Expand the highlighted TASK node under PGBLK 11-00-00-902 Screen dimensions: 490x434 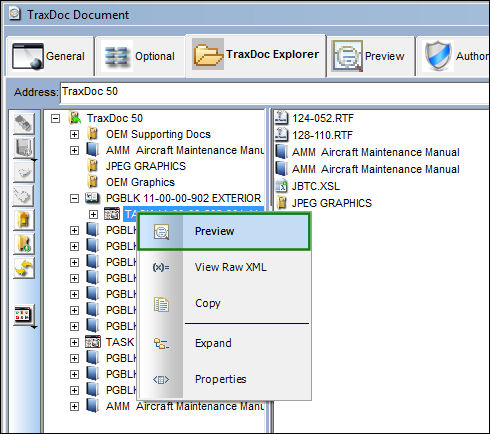[x=93, y=214]
